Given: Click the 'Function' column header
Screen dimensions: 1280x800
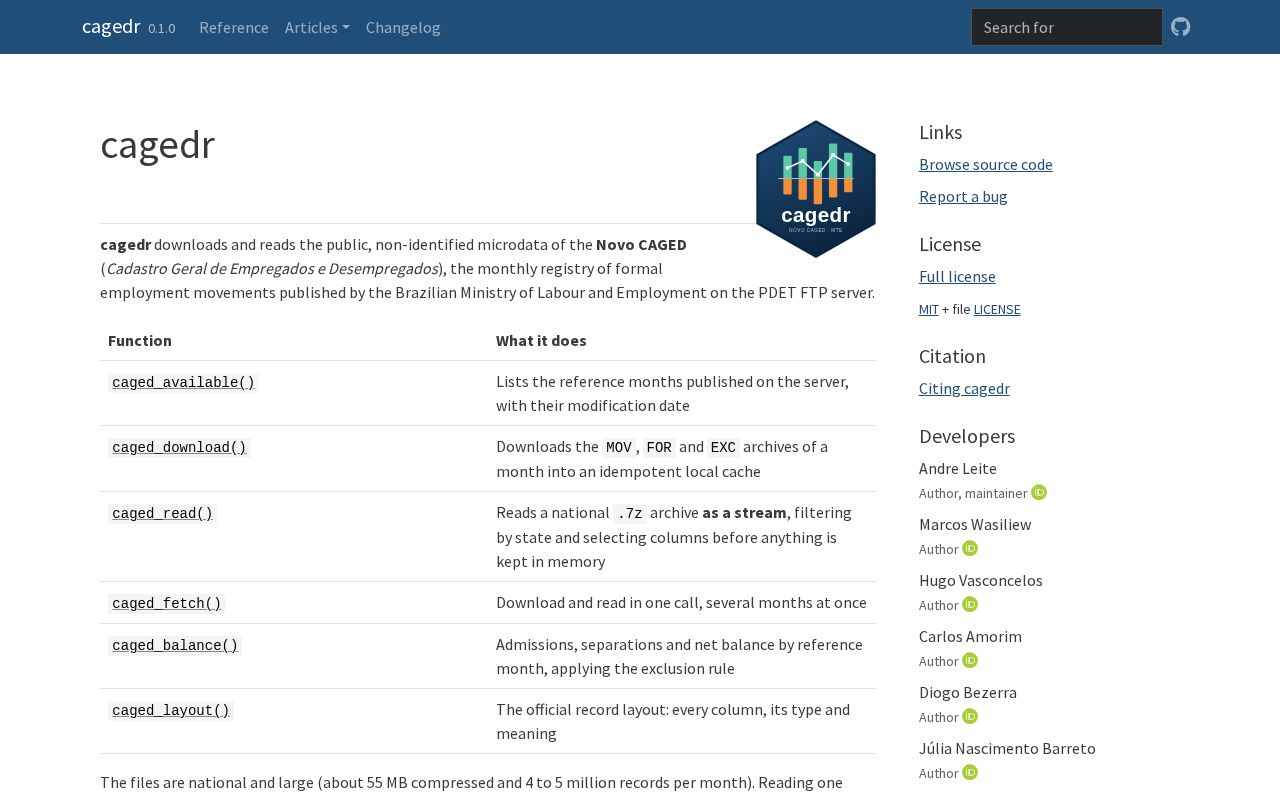Looking at the screenshot, I should [x=140, y=340].
